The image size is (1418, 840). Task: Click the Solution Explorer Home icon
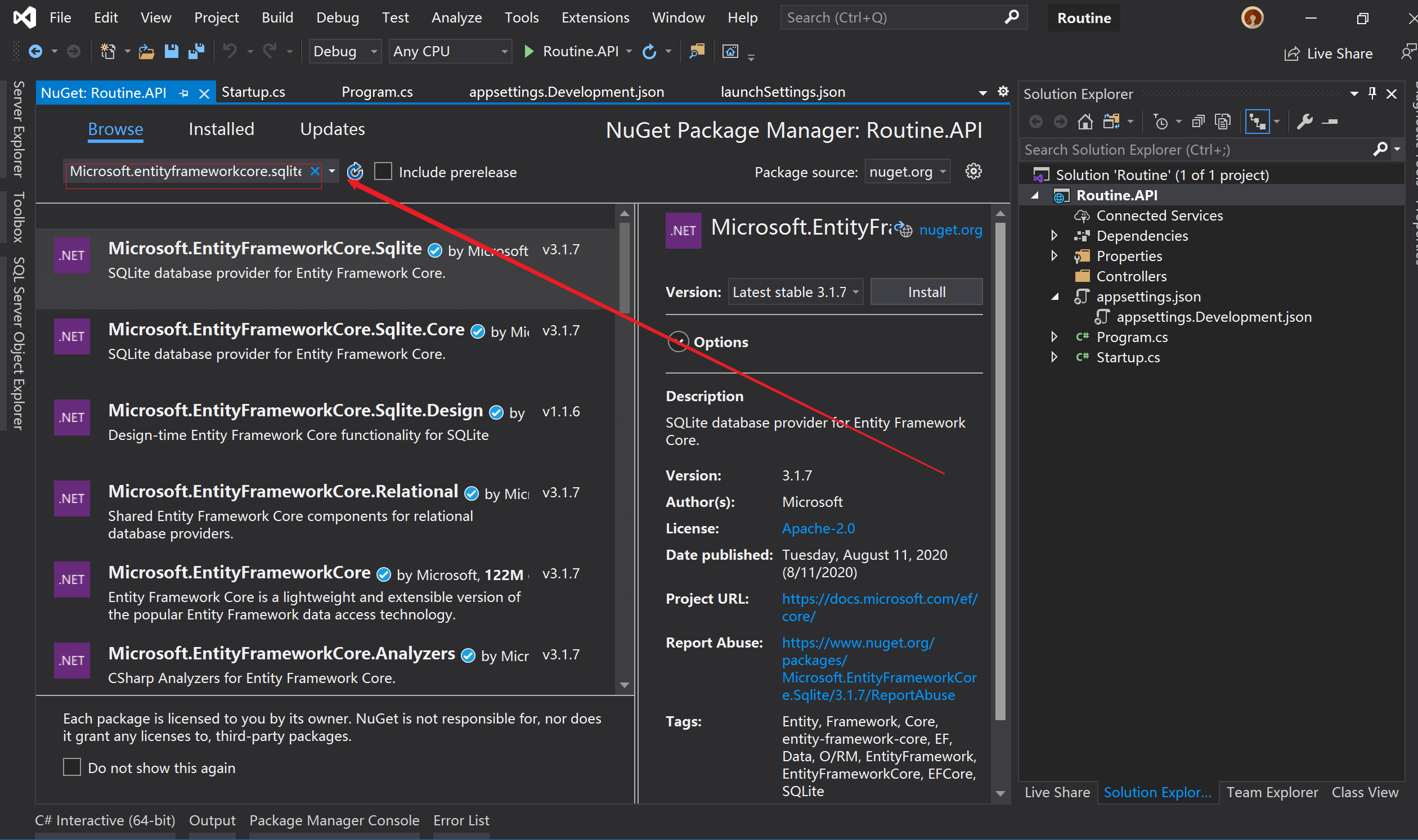[x=1085, y=122]
